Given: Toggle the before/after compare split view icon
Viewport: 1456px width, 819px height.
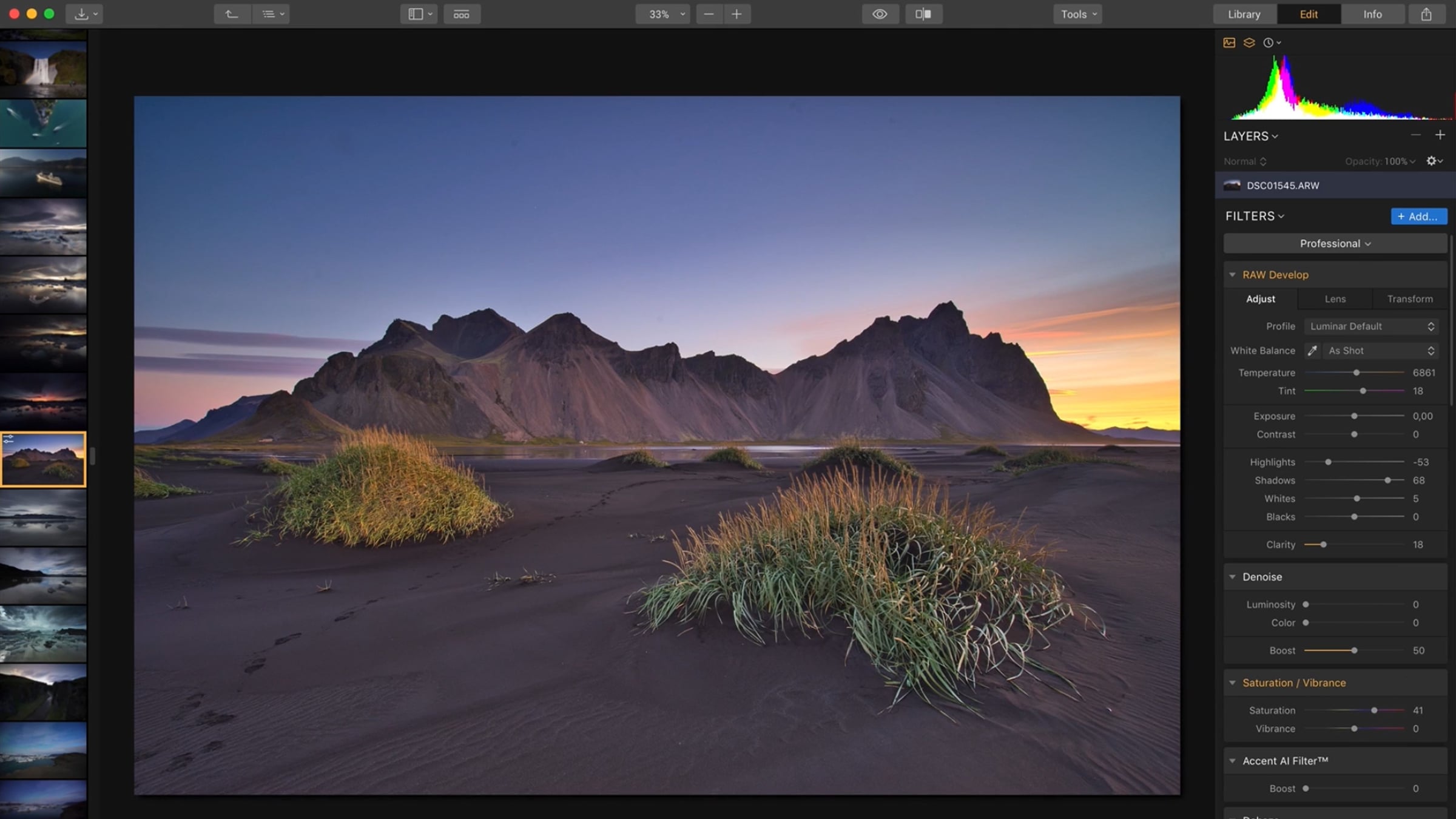Looking at the screenshot, I should point(923,14).
